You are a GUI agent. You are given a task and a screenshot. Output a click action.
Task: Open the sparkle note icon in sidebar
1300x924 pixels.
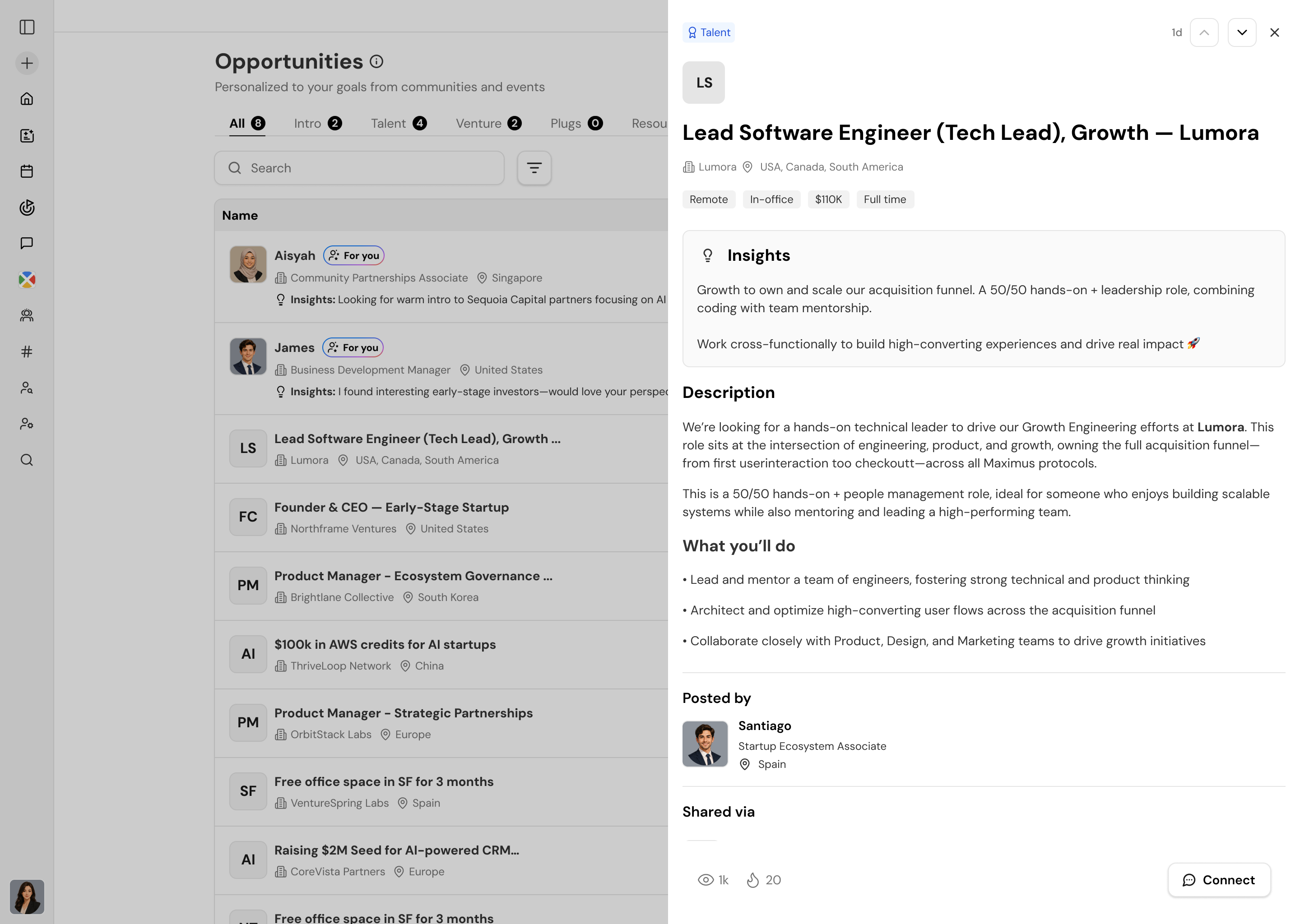(27, 135)
